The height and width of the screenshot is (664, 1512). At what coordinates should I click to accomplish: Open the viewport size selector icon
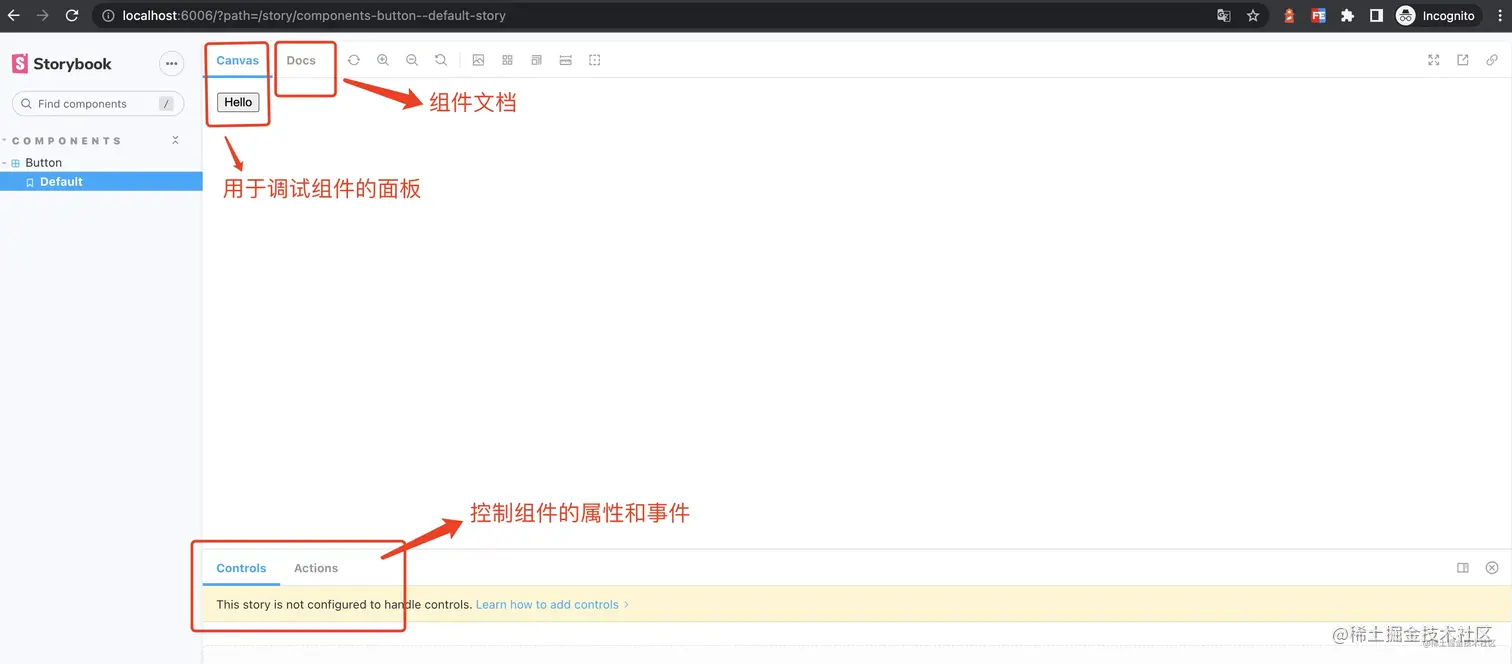click(x=536, y=60)
